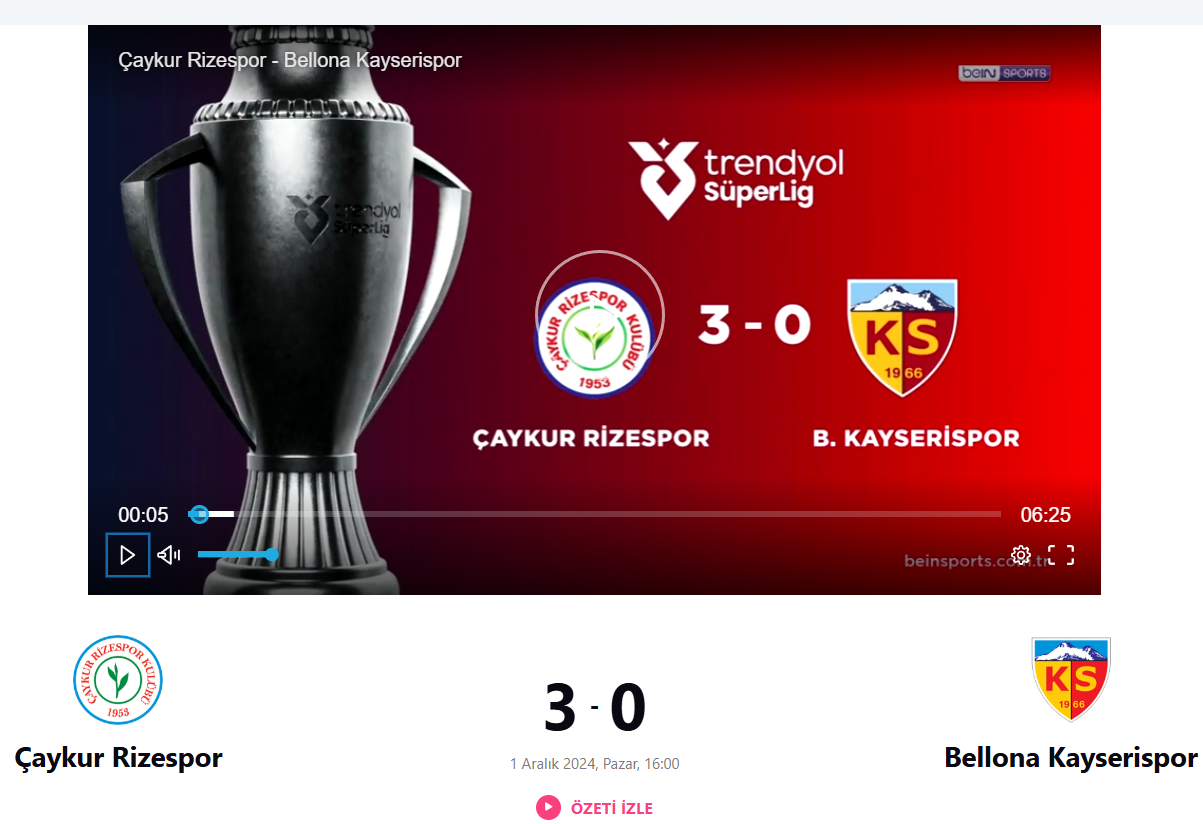Enter fullscreen mode in the player
The image size is (1203, 824).
[1061, 555]
